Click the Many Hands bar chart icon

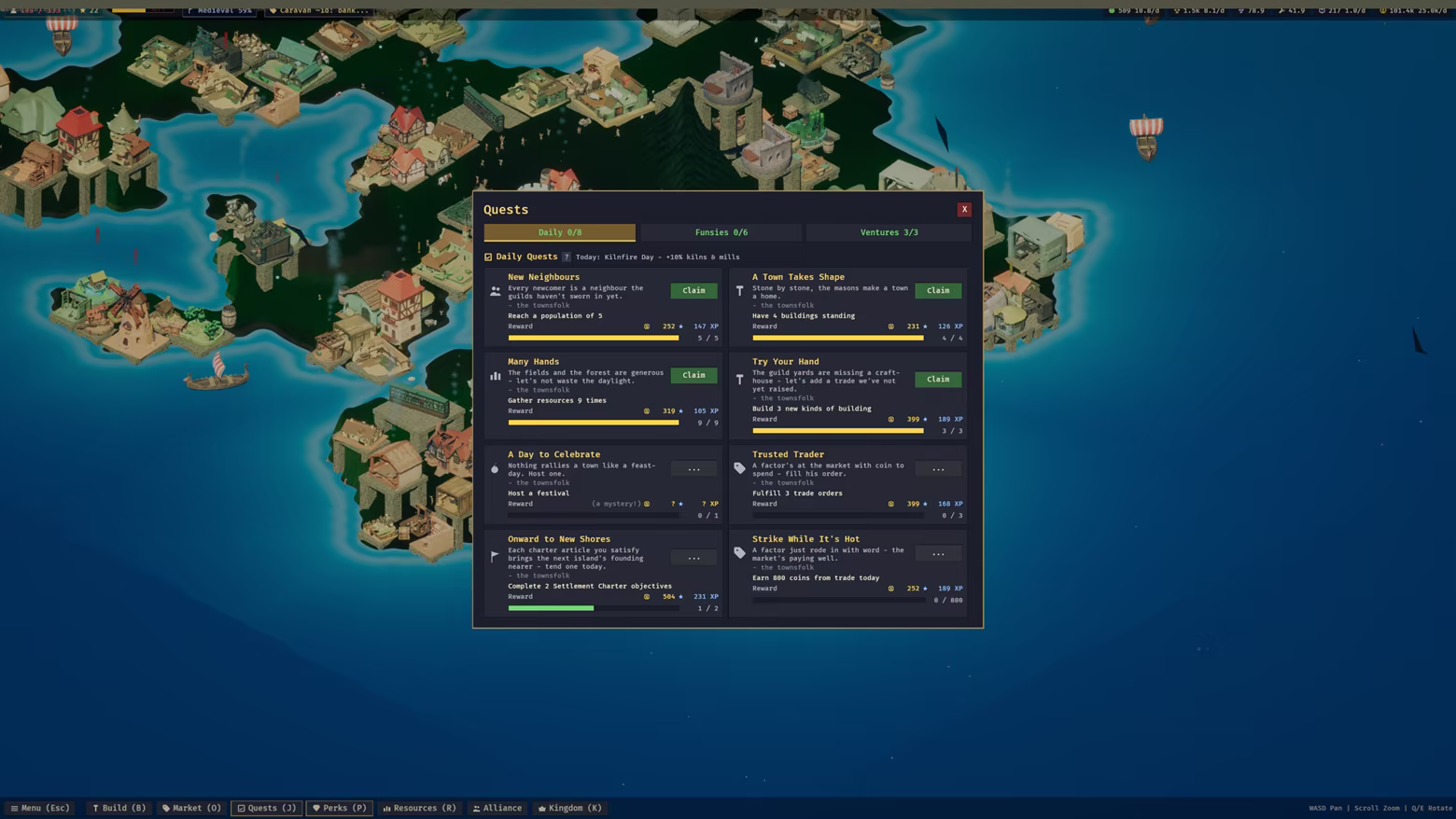coord(496,376)
